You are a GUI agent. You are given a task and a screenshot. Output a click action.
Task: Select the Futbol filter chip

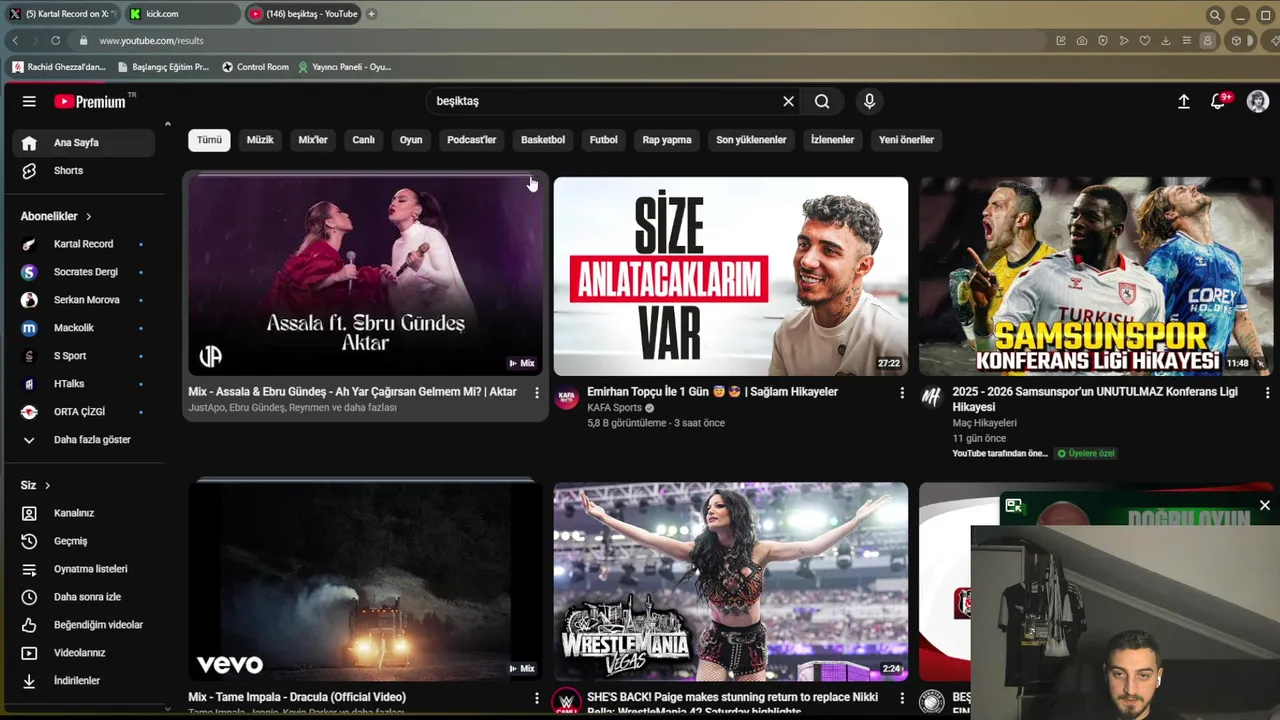[604, 140]
